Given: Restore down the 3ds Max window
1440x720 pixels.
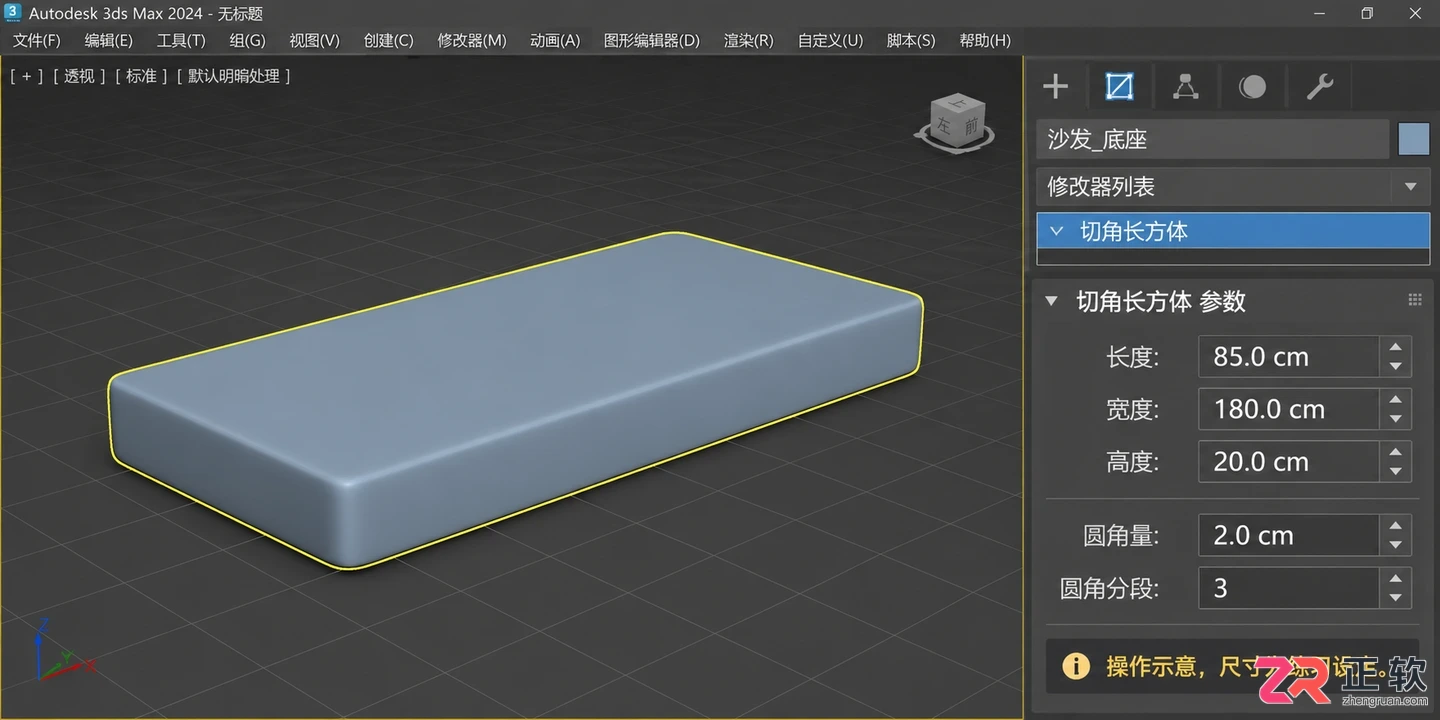Looking at the screenshot, I should 1367,13.
